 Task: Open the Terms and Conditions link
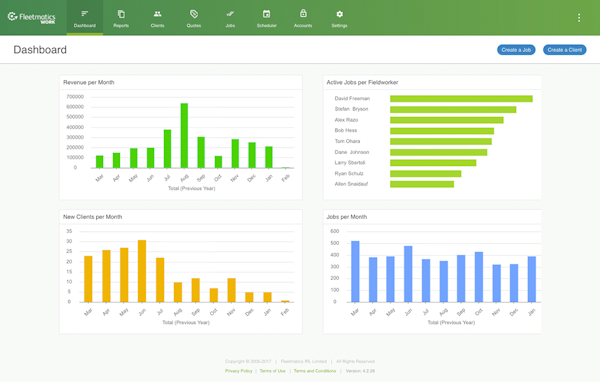click(315, 371)
